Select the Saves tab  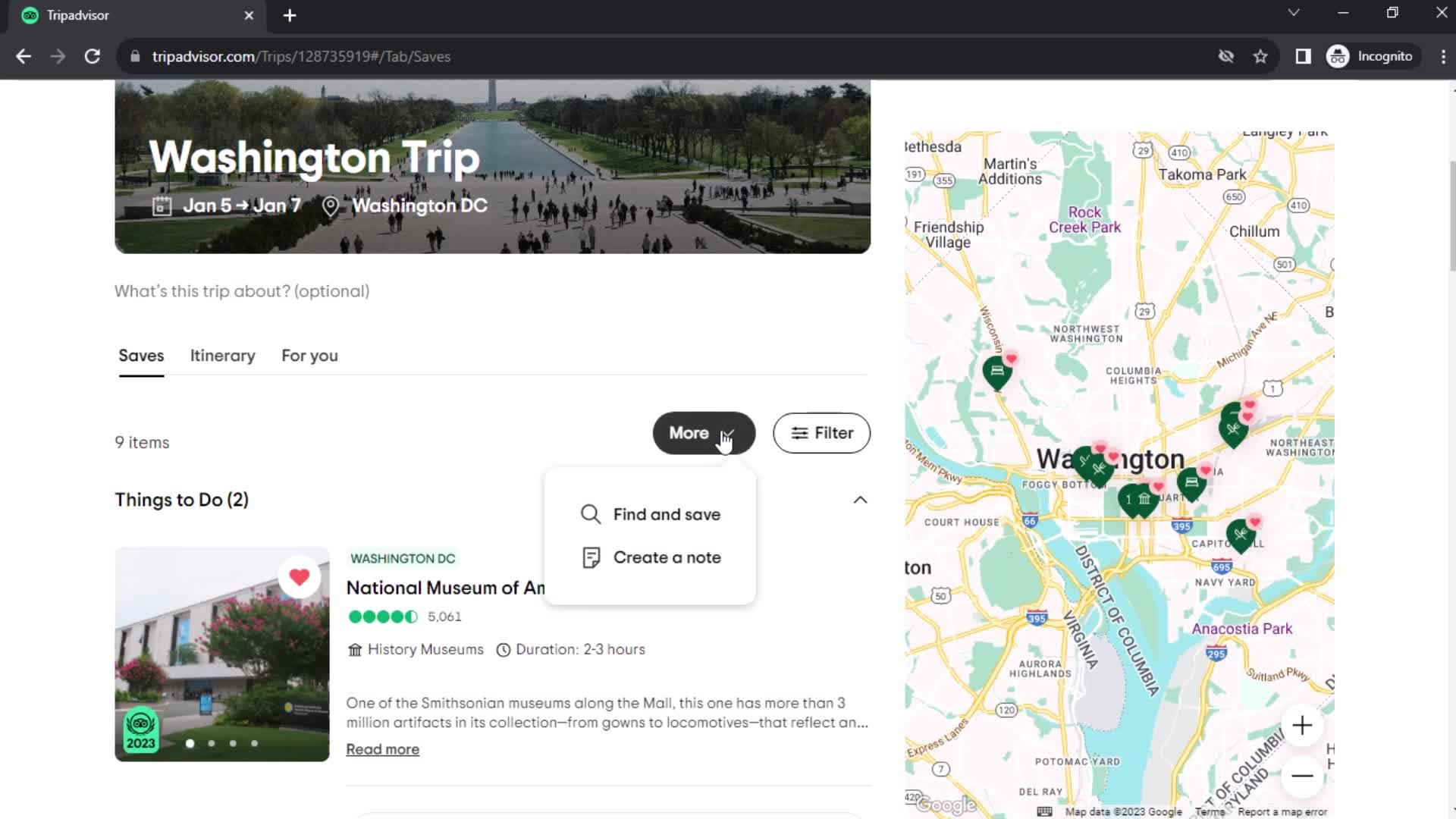[x=141, y=356]
